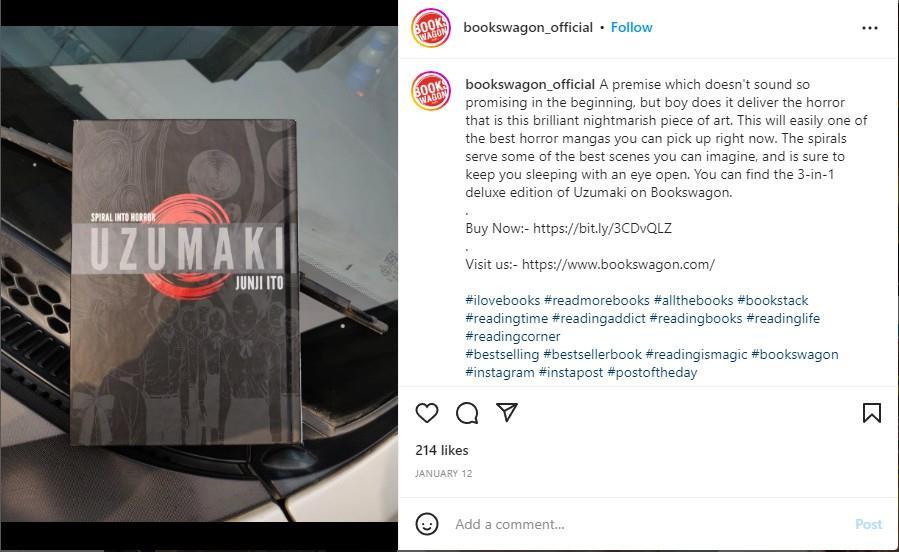Open the #readingcorner hashtag
The image size is (899, 552).
tap(513, 336)
